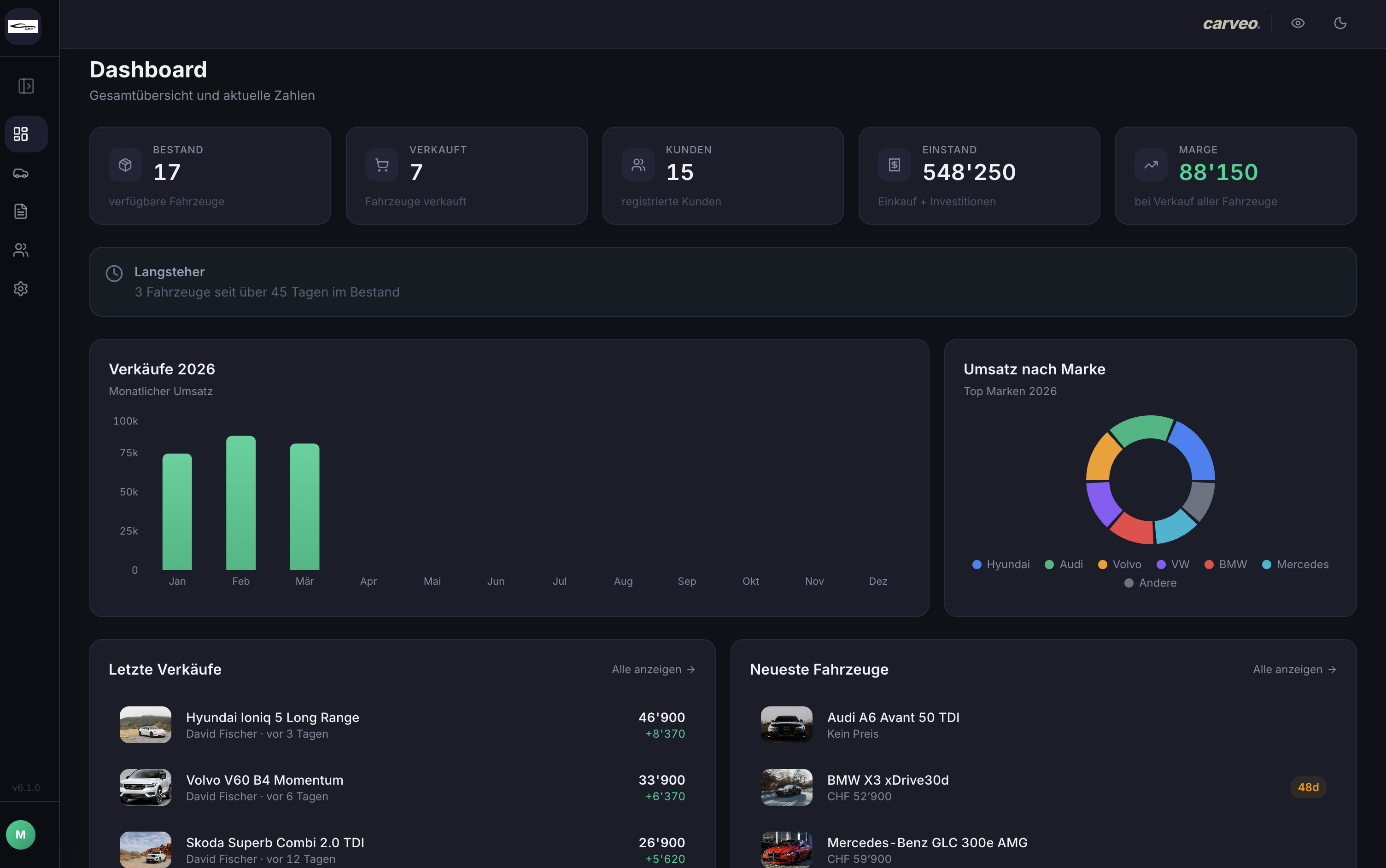Show all in Letzte Verkäufe

653,670
